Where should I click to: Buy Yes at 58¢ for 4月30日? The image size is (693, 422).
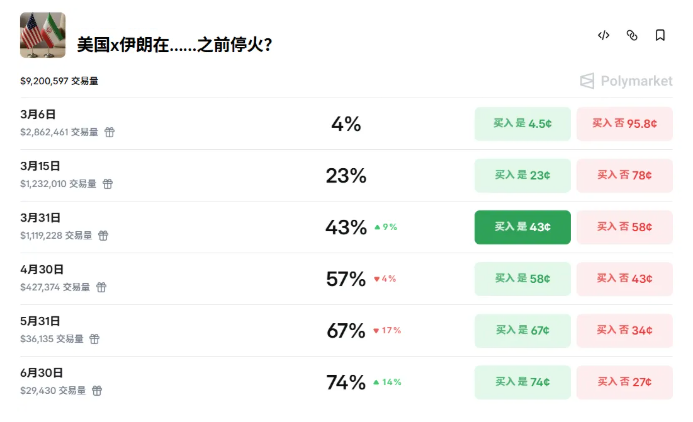(x=522, y=278)
